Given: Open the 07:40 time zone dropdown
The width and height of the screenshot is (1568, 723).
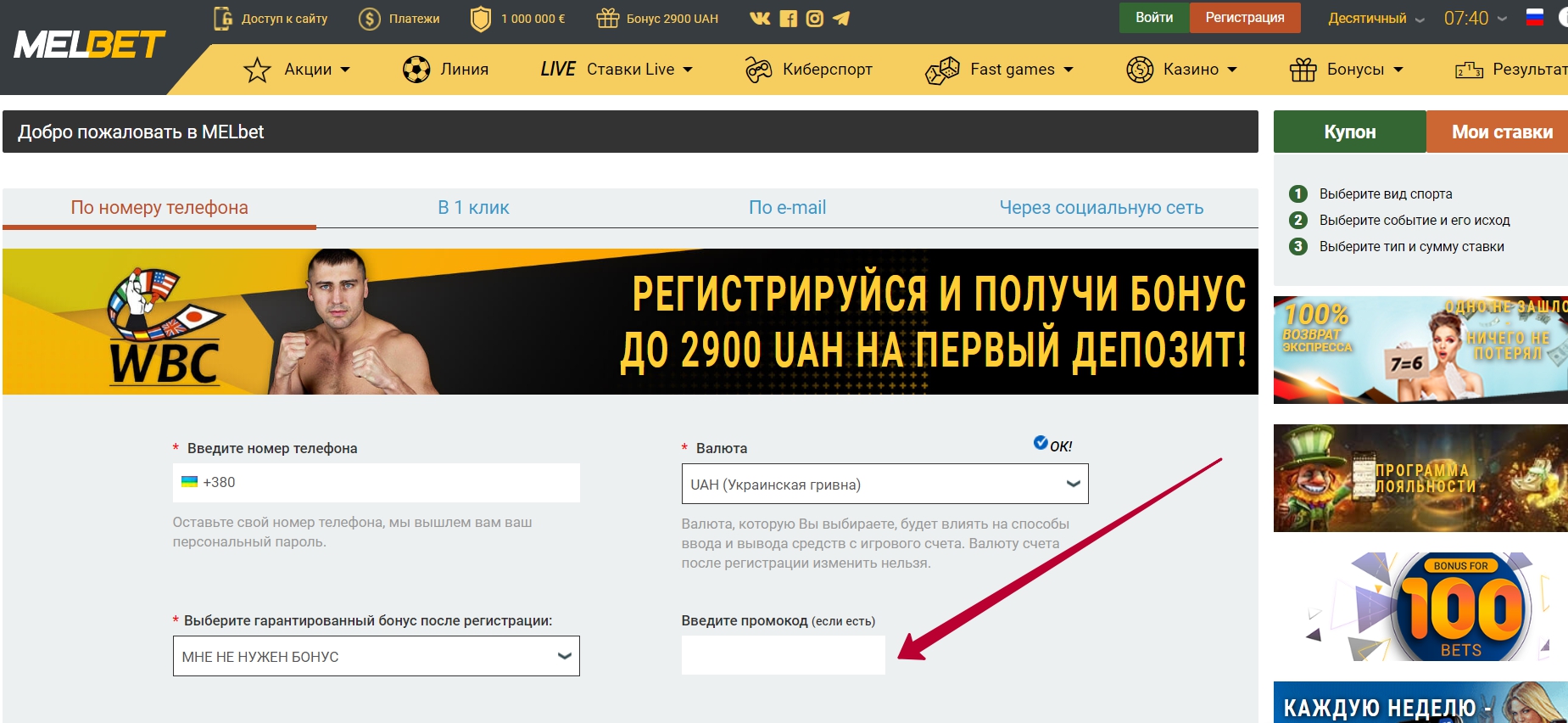Looking at the screenshot, I should [1476, 19].
